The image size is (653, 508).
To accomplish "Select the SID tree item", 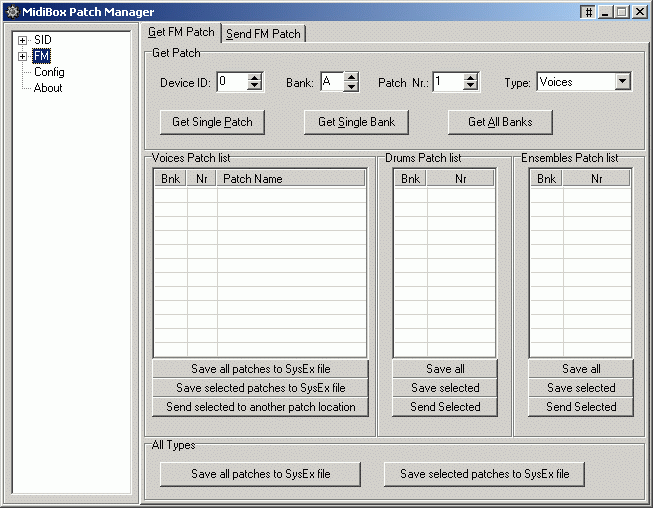I will point(42,40).
